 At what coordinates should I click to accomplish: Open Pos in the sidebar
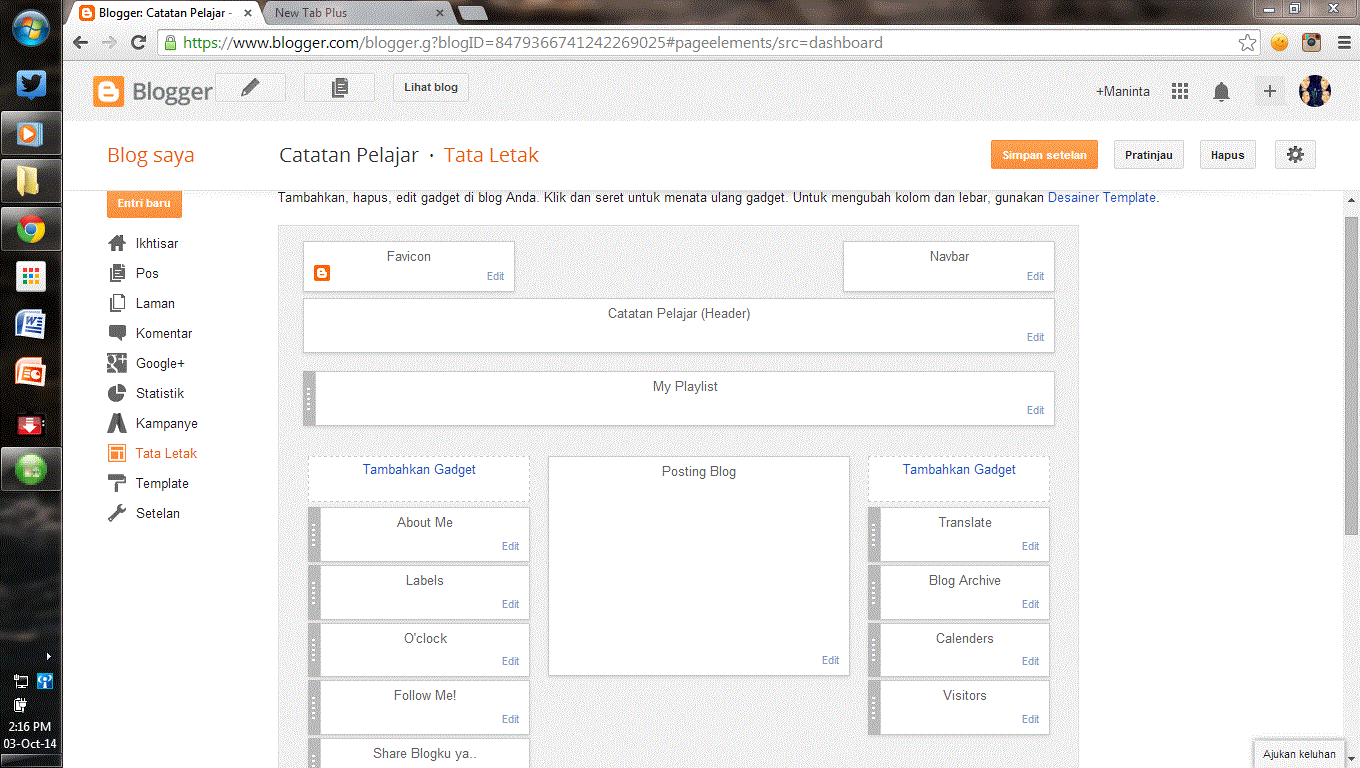point(147,273)
